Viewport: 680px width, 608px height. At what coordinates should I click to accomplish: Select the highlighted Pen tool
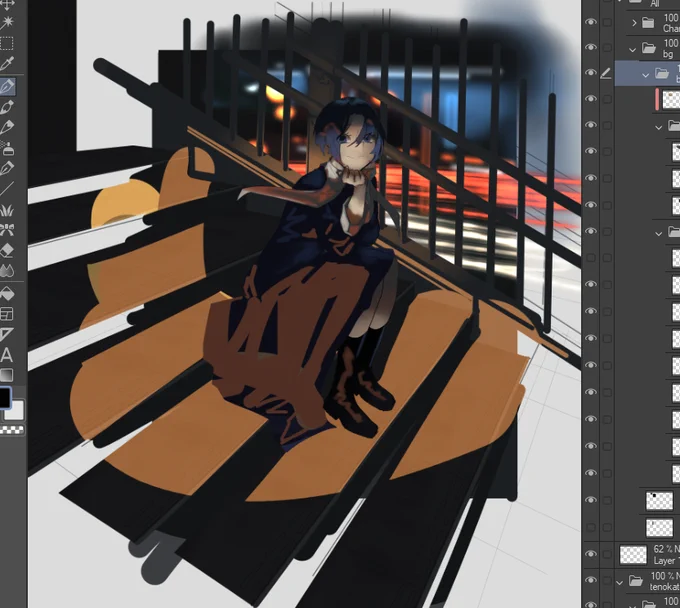[7, 86]
